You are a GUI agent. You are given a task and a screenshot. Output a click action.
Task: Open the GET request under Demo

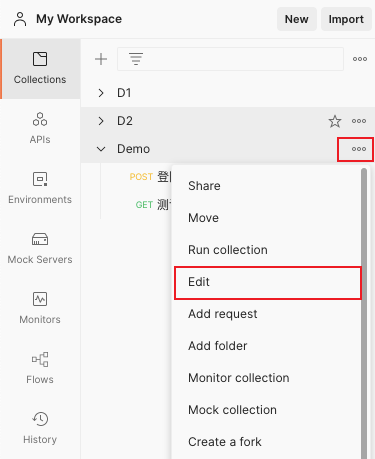[153, 205]
